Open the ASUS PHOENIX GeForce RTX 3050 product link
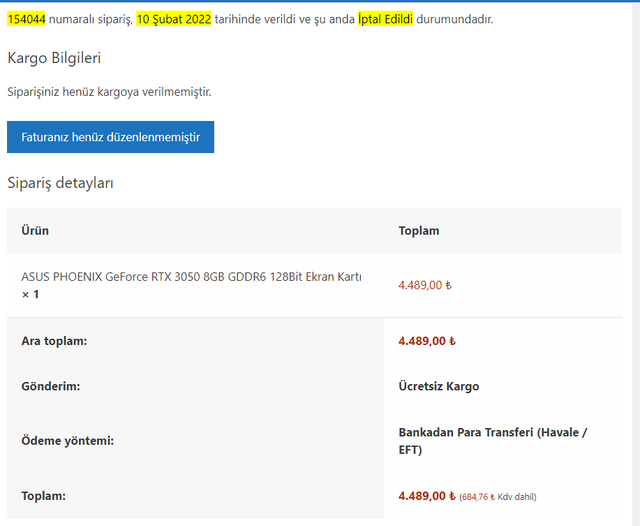 tap(191, 277)
